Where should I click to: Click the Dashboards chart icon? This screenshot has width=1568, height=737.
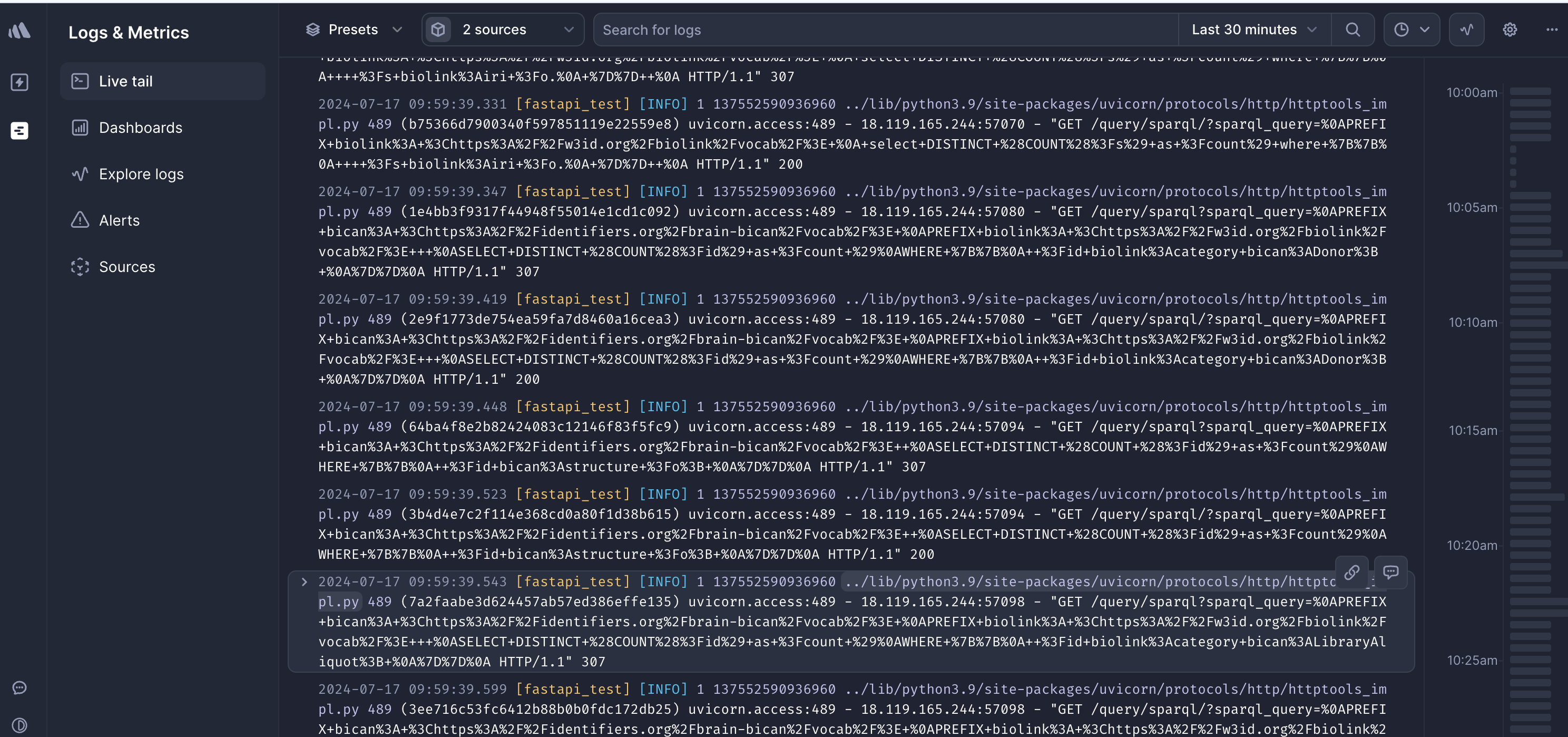click(80, 127)
